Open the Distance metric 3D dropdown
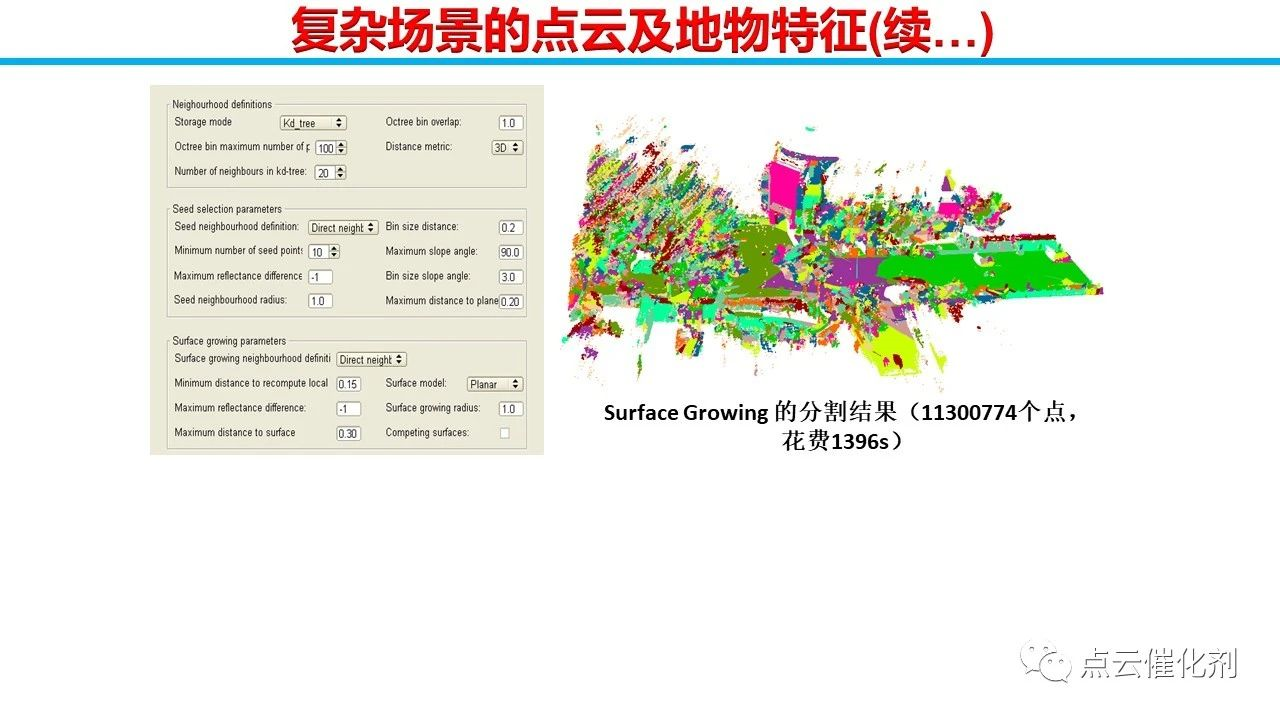The width and height of the screenshot is (1280, 720). [x=507, y=147]
